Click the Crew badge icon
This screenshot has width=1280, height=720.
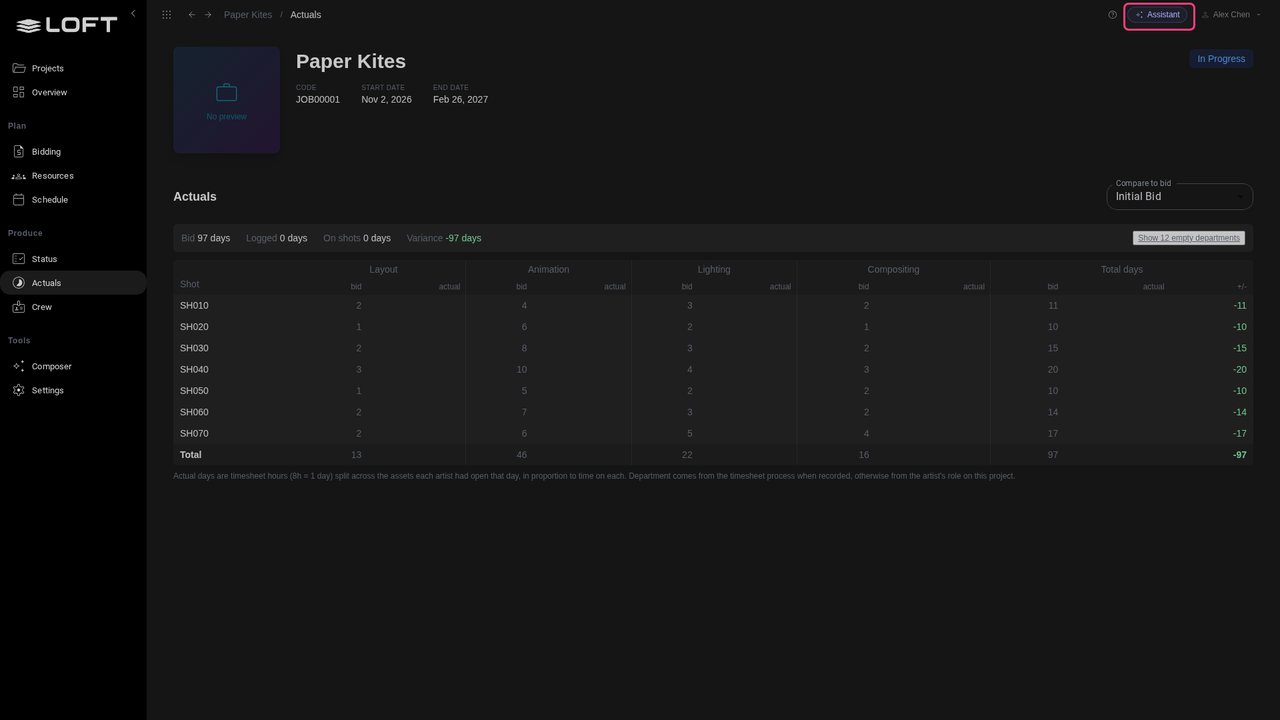pos(18,307)
